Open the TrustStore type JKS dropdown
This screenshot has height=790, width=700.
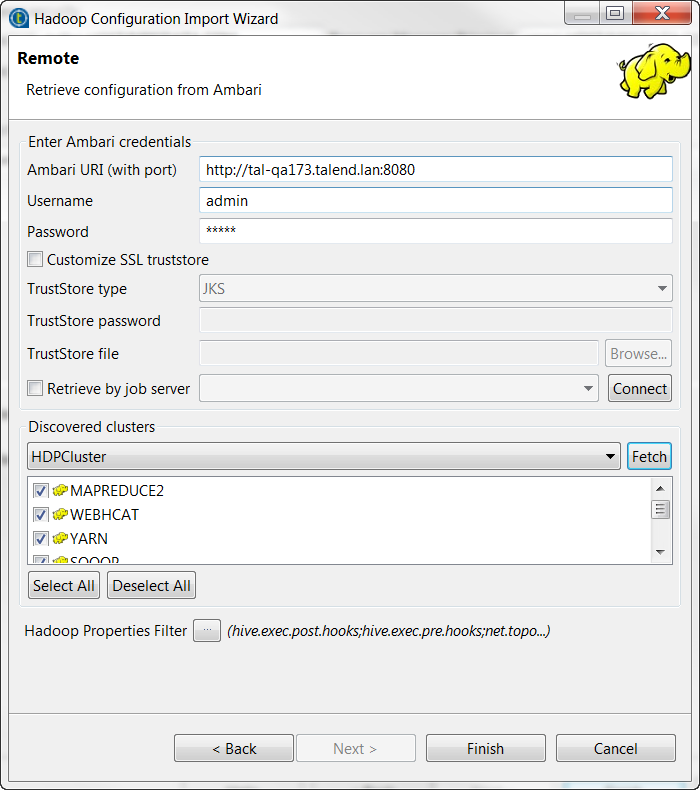click(x=435, y=288)
